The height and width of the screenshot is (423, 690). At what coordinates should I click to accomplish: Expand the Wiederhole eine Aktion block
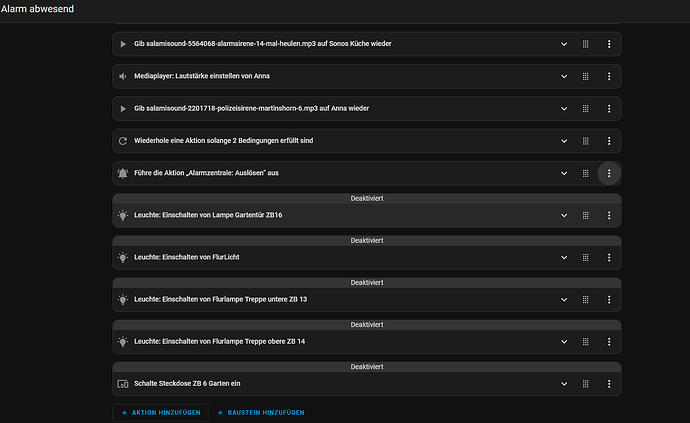coord(564,141)
